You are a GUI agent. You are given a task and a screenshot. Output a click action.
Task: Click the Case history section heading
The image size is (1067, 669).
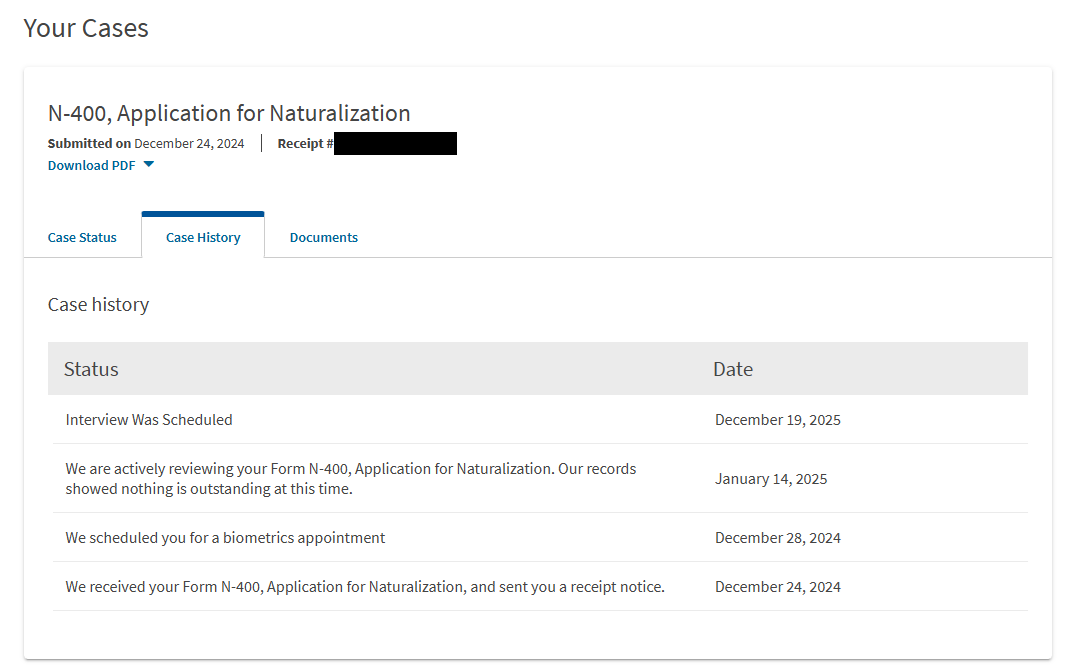tap(98, 305)
